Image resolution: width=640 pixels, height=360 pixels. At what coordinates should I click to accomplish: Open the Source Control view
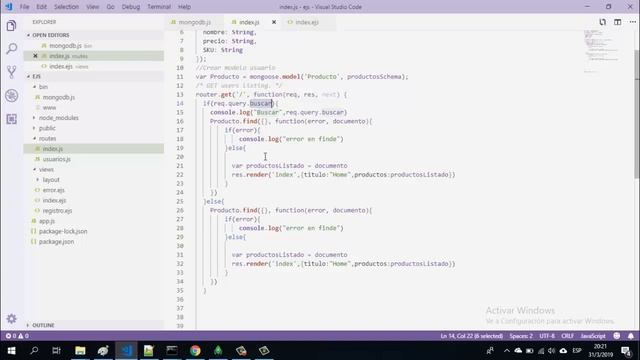[11, 72]
